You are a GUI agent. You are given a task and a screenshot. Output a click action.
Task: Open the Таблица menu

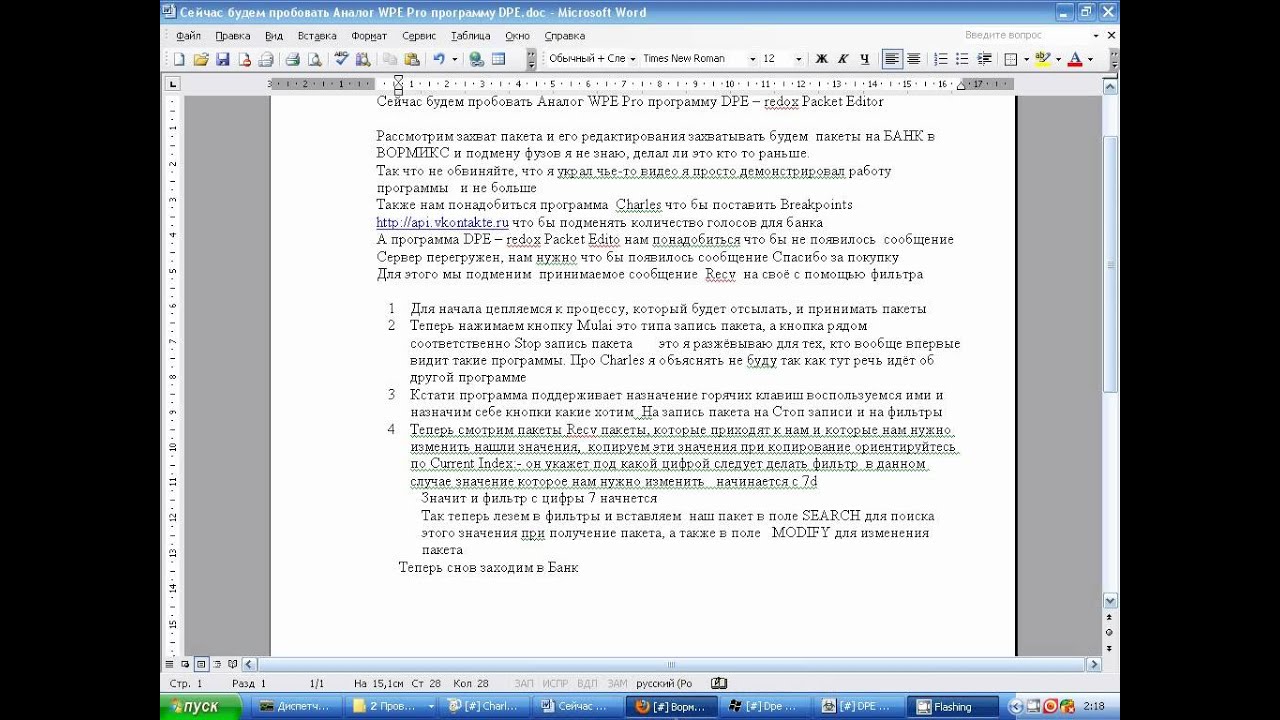tap(471, 36)
